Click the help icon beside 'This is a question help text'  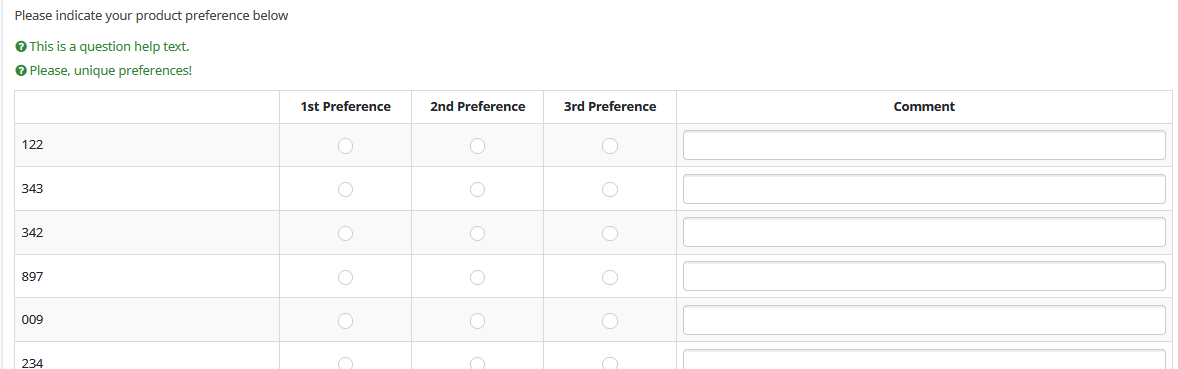click(x=21, y=47)
